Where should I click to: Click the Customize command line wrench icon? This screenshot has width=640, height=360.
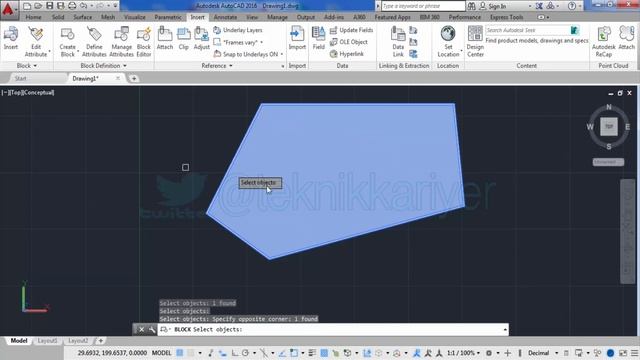[152, 329]
